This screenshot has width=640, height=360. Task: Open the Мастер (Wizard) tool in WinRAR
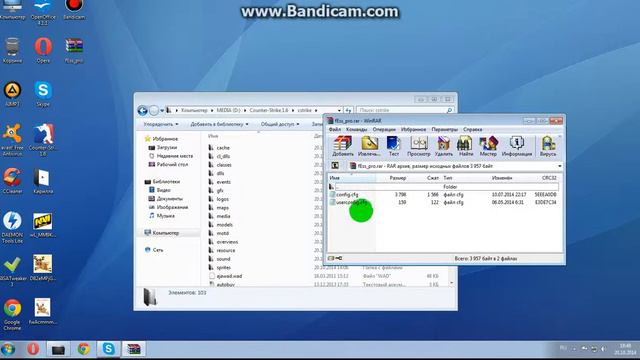[x=488, y=147]
